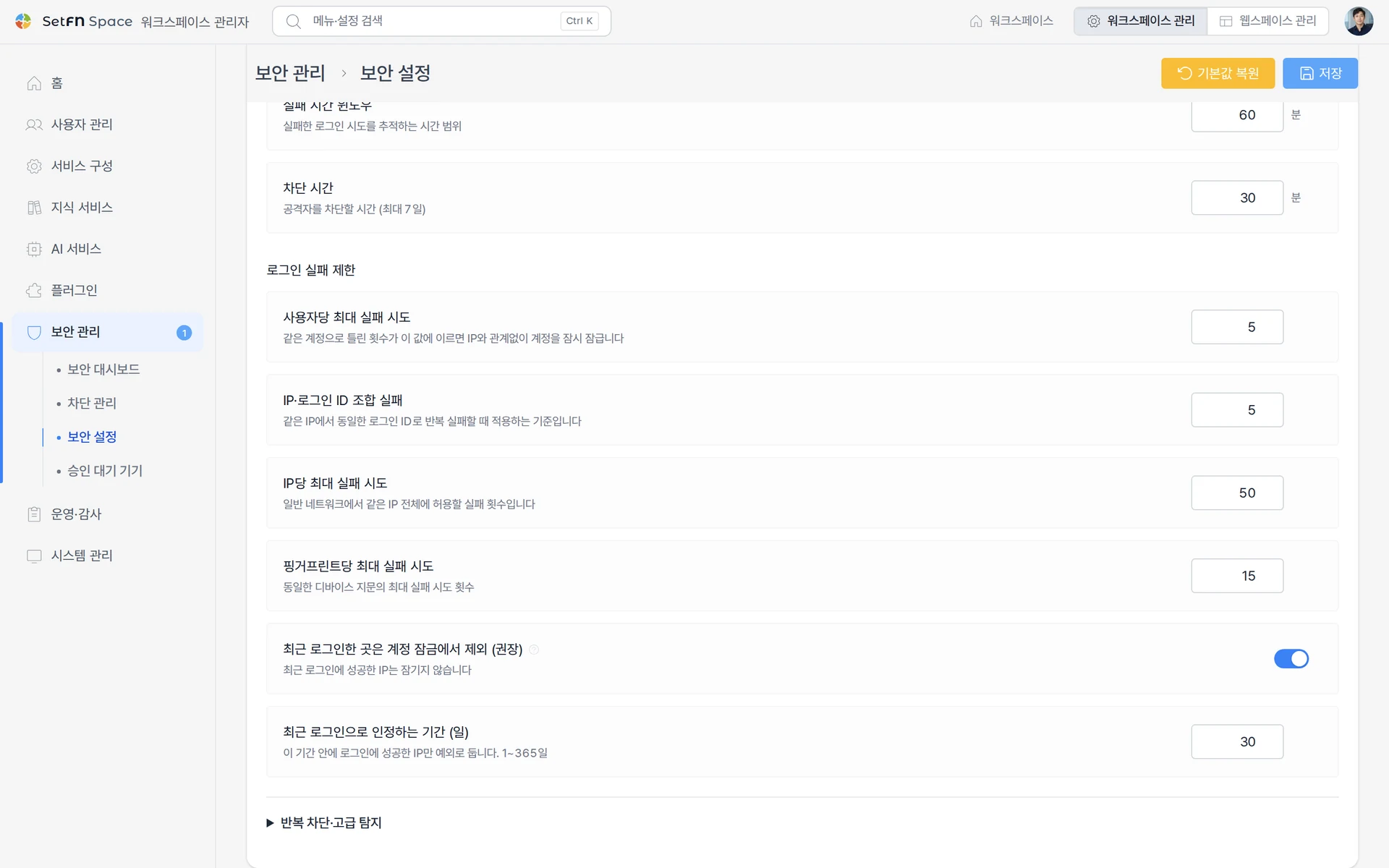Collapse the 보안 관리 sidebar menu
1389x868 pixels.
click(x=109, y=332)
